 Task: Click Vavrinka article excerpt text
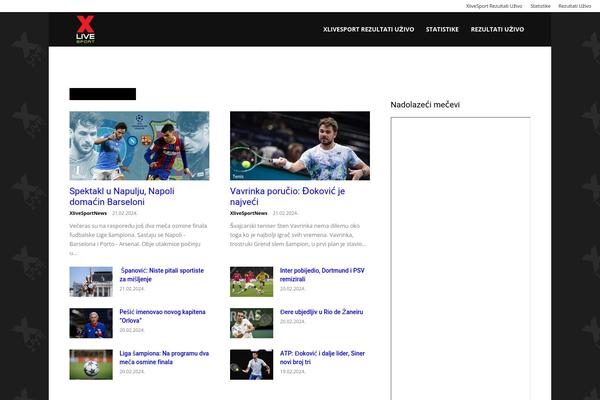point(298,235)
